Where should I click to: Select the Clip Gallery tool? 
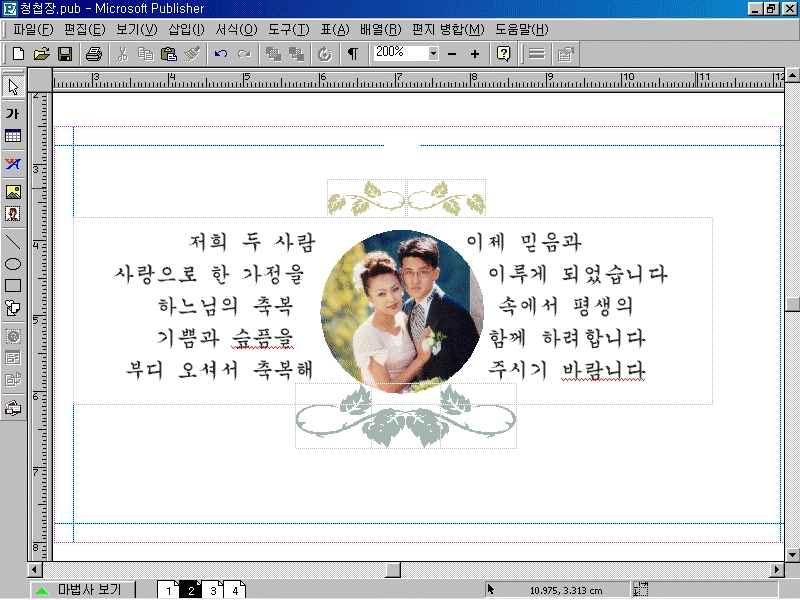coord(13,214)
